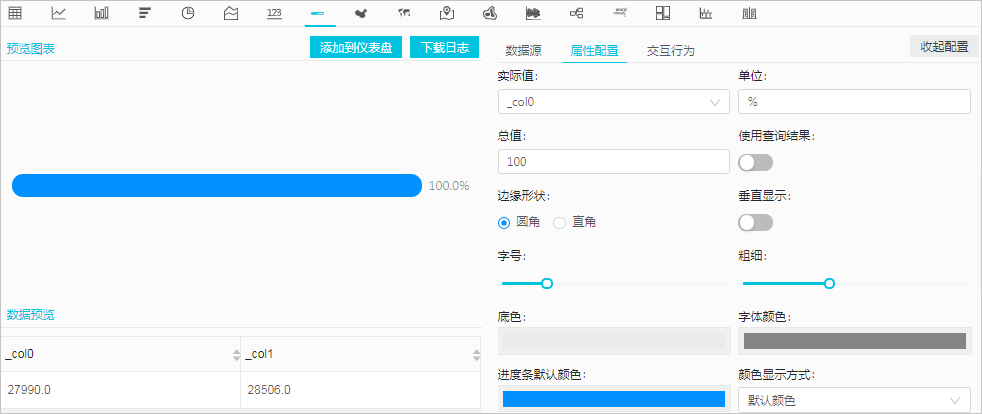The width and height of the screenshot is (982, 414).
Task: Select the histogram chart icon
Action: (706, 13)
